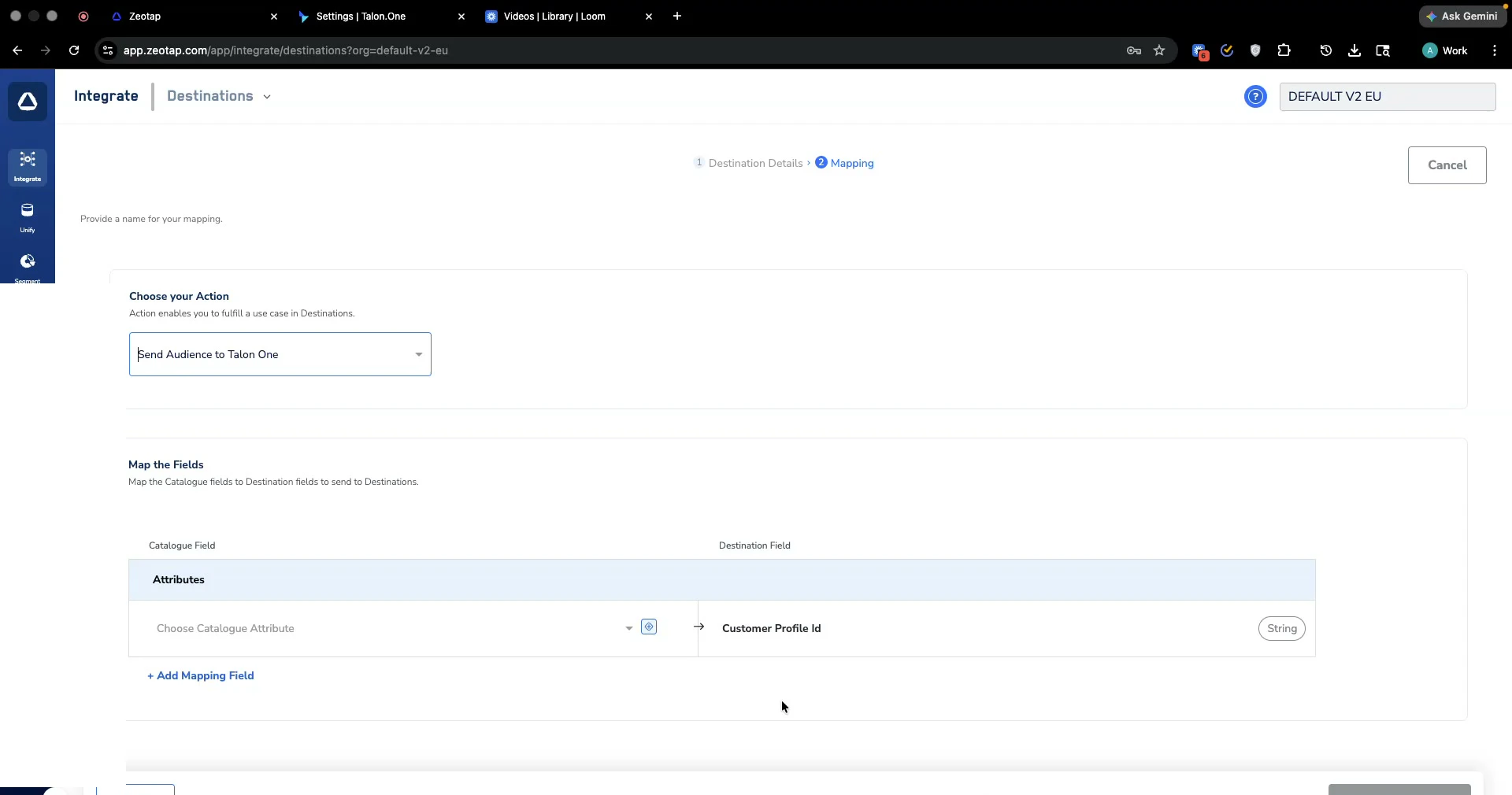Go back in browser history
The height and width of the screenshot is (795, 1512).
tap(17, 50)
